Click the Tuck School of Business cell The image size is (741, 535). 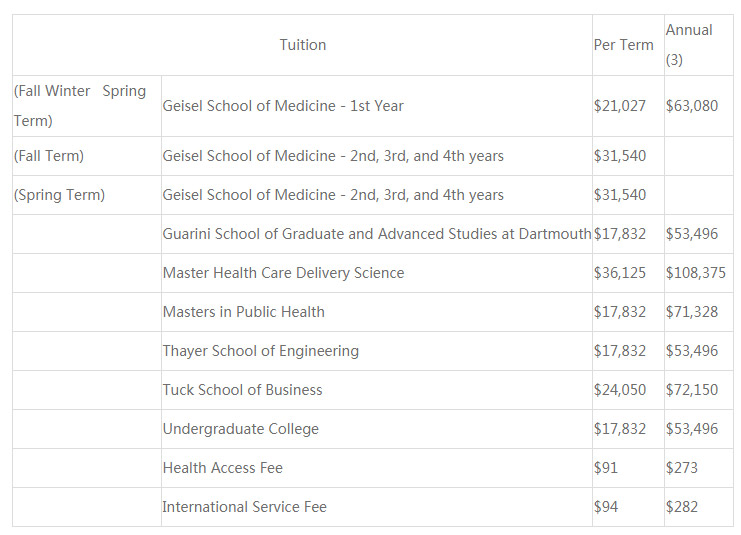[243, 390]
